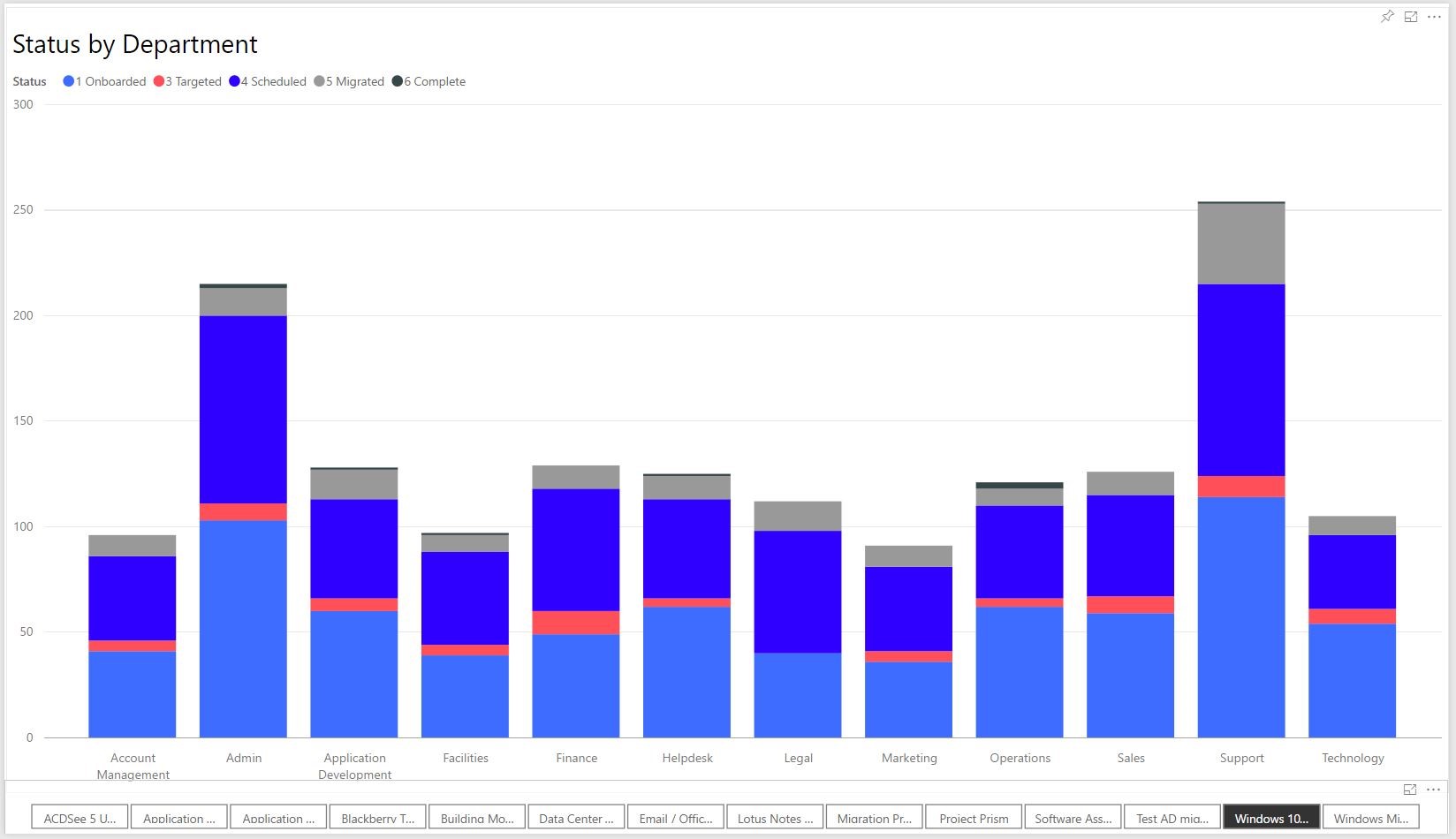Select the "Lotus Notes" slicer button
Viewport: 1456px width, 839px height.
point(774,817)
